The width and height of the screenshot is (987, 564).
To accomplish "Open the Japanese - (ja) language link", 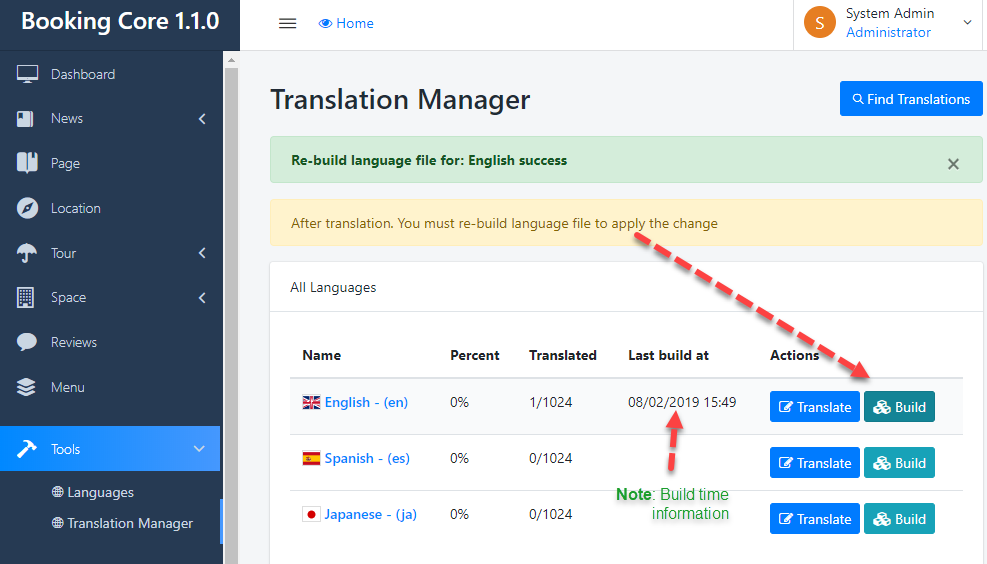I will tap(370, 514).
